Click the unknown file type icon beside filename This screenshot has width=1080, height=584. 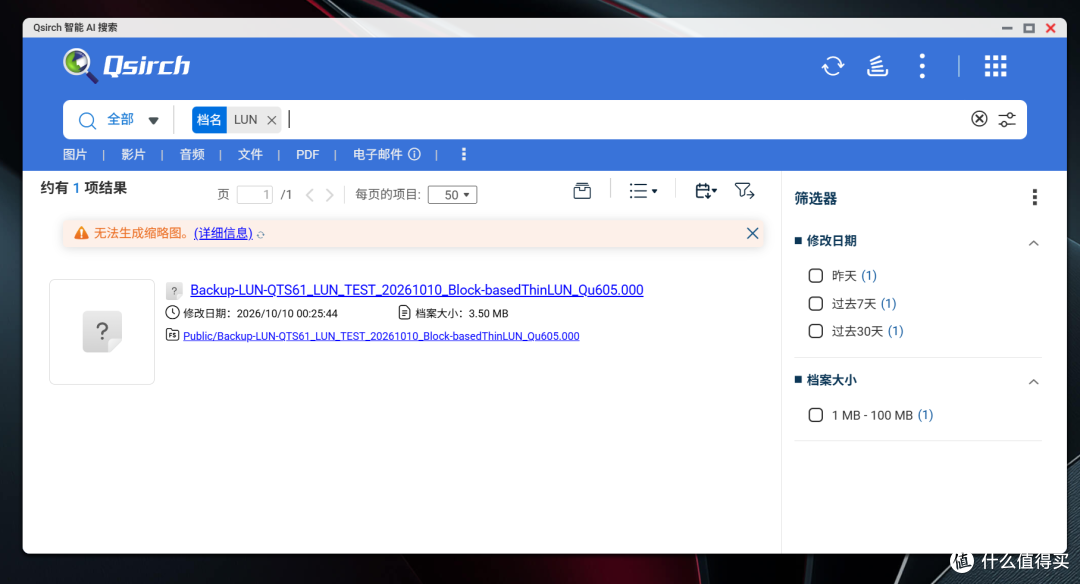click(x=174, y=291)
